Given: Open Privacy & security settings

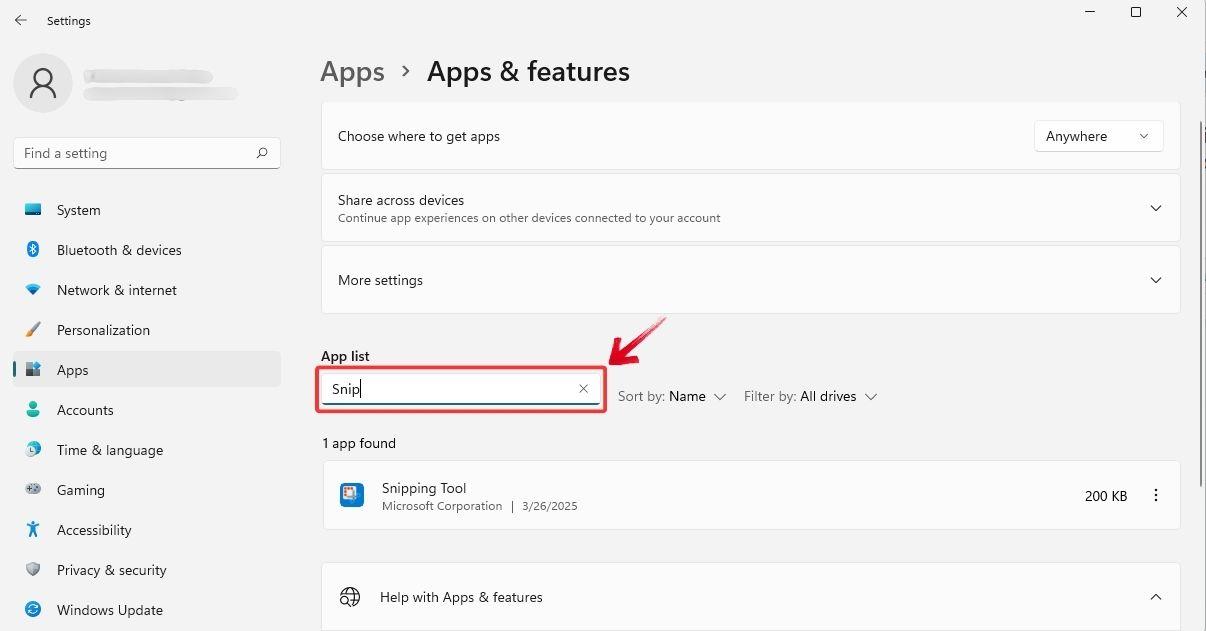Looking at the screenshot, I should click(x=111, y=570).
